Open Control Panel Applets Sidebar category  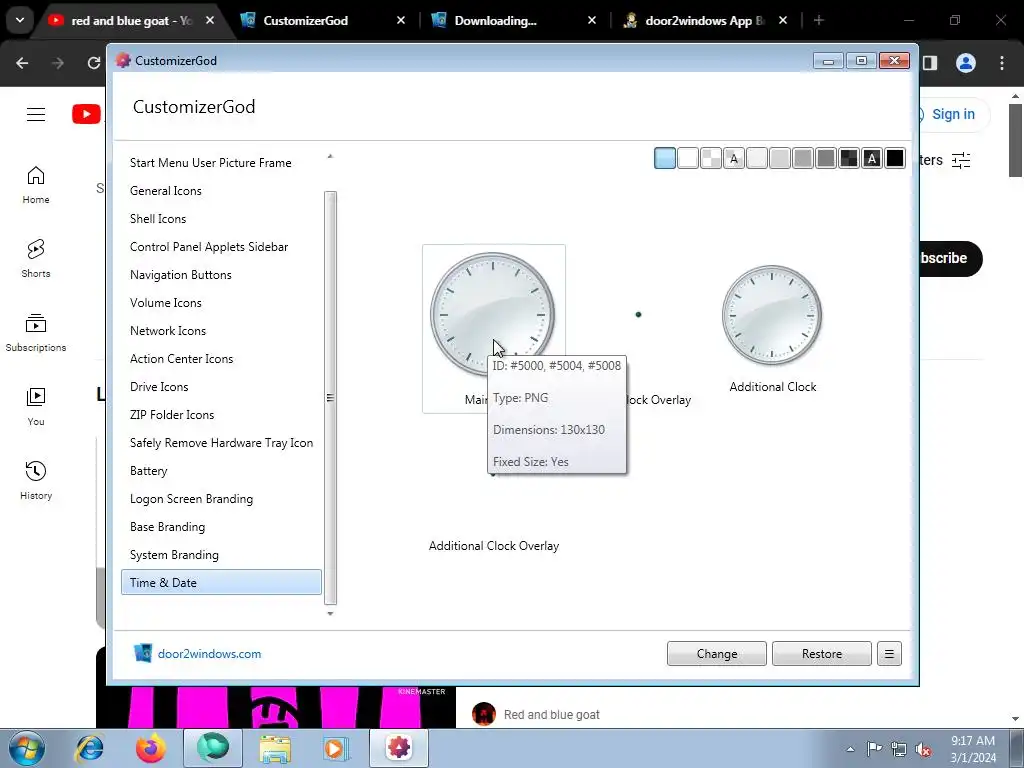coord(209,247)
